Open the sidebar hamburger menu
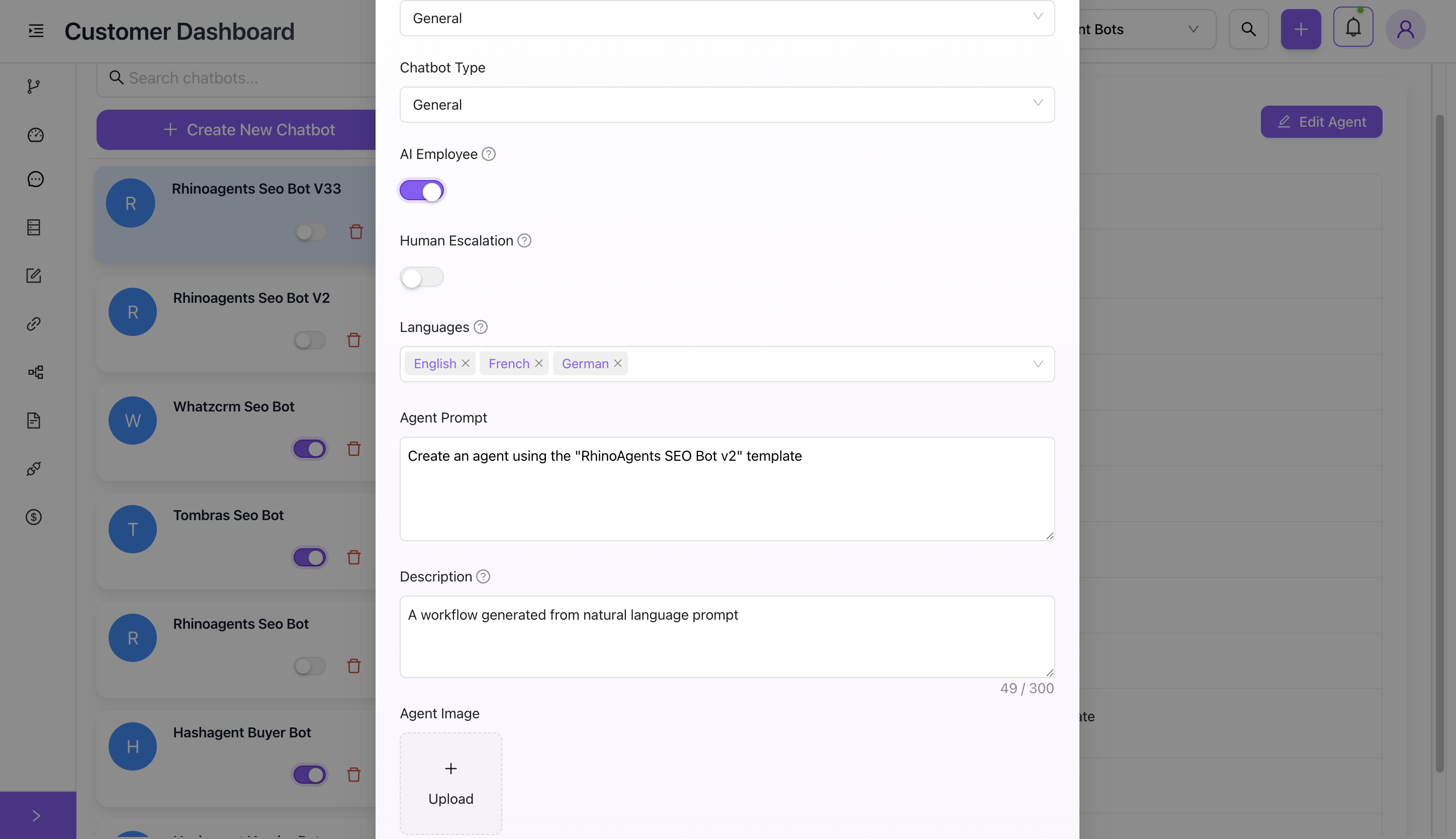The image size is (1456, 839). click(x=36, y=31)
